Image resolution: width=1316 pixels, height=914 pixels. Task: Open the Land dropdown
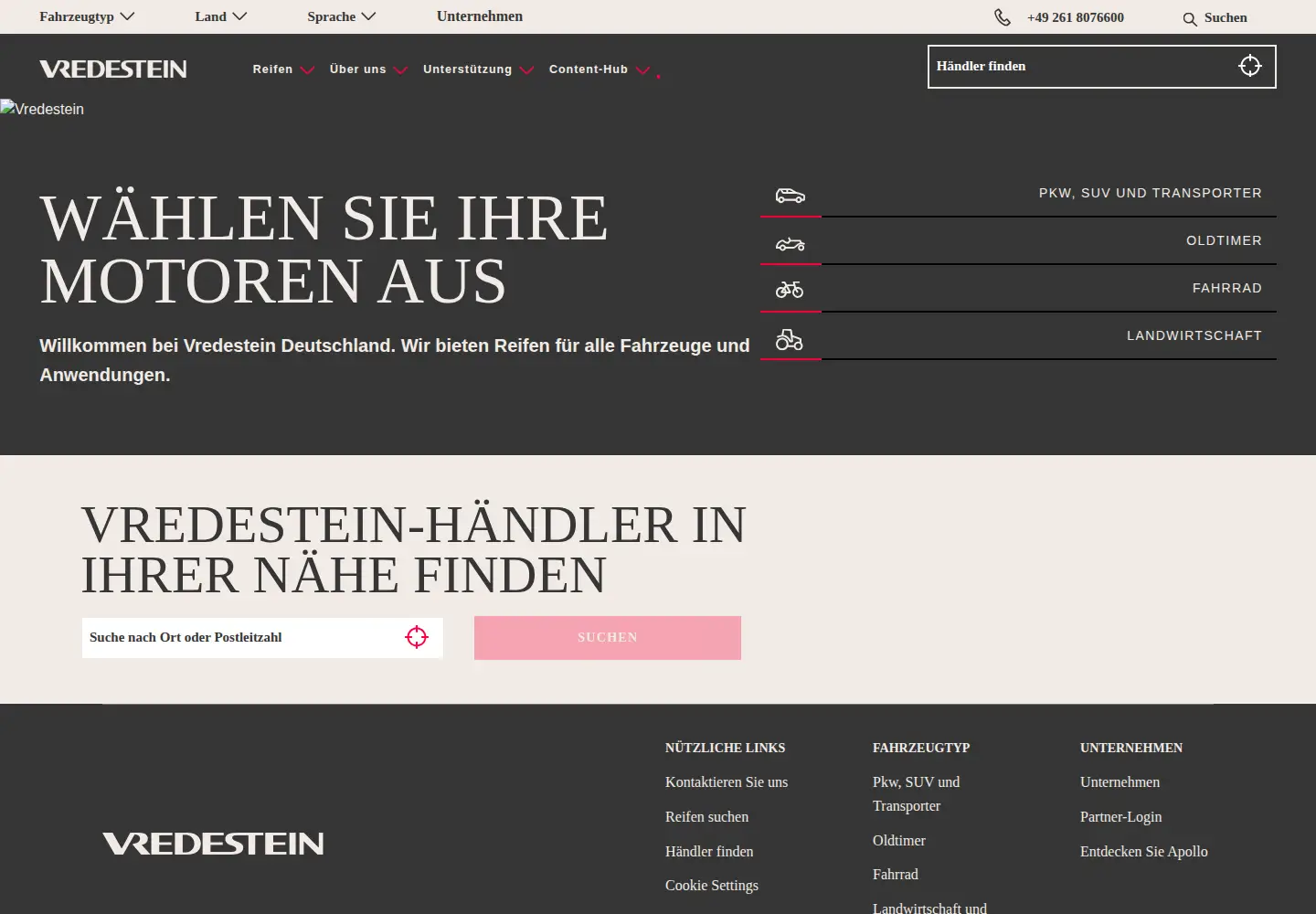coord(221,16)
